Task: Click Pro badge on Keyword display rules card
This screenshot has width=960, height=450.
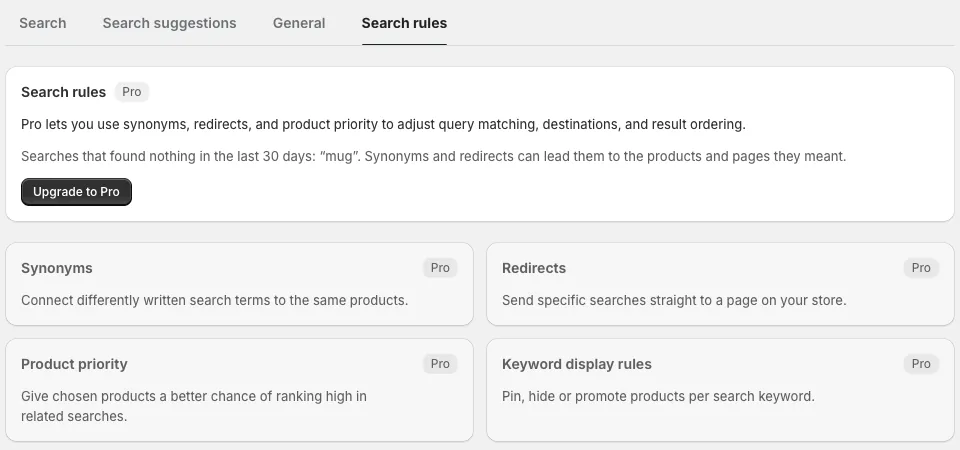Action: [921, 364]
